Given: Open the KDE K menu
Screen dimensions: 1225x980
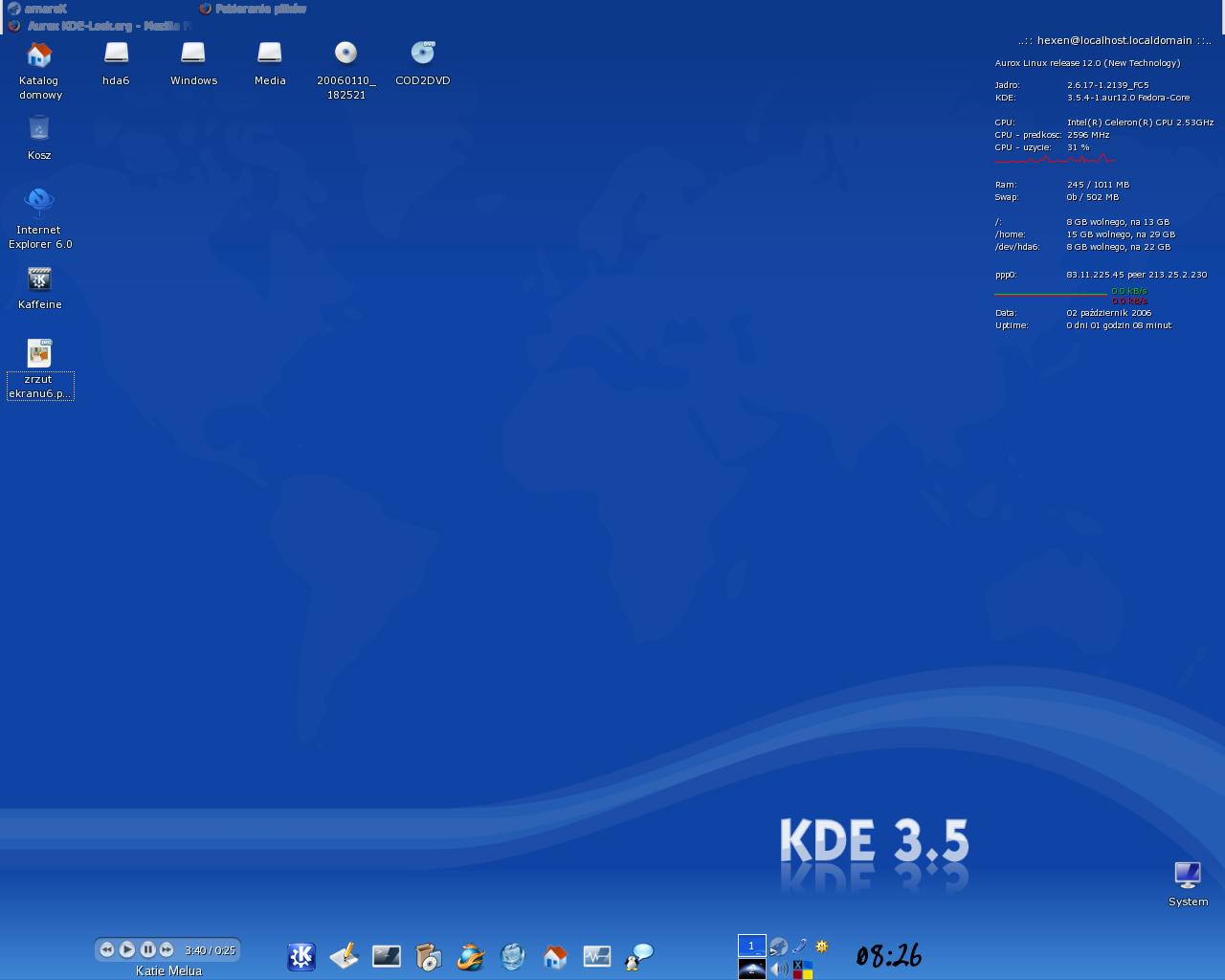Looking at the screenshot, I should click(x=301, y=956).
